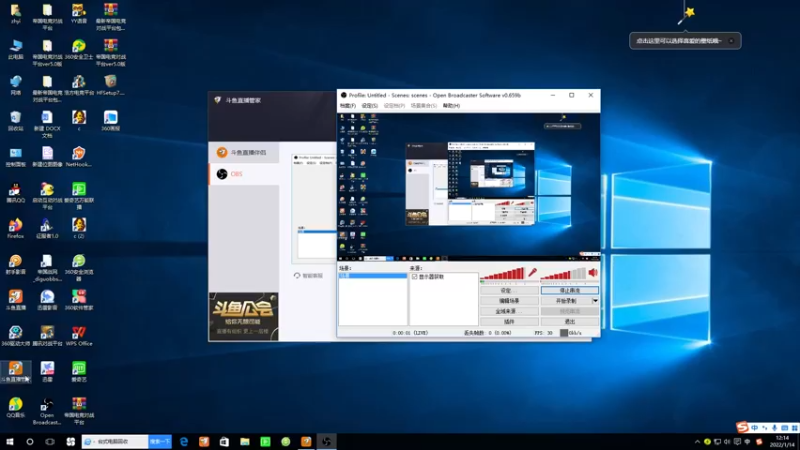Select the NetHook desktop icon
800x450 pixels.
coord(79,157)
